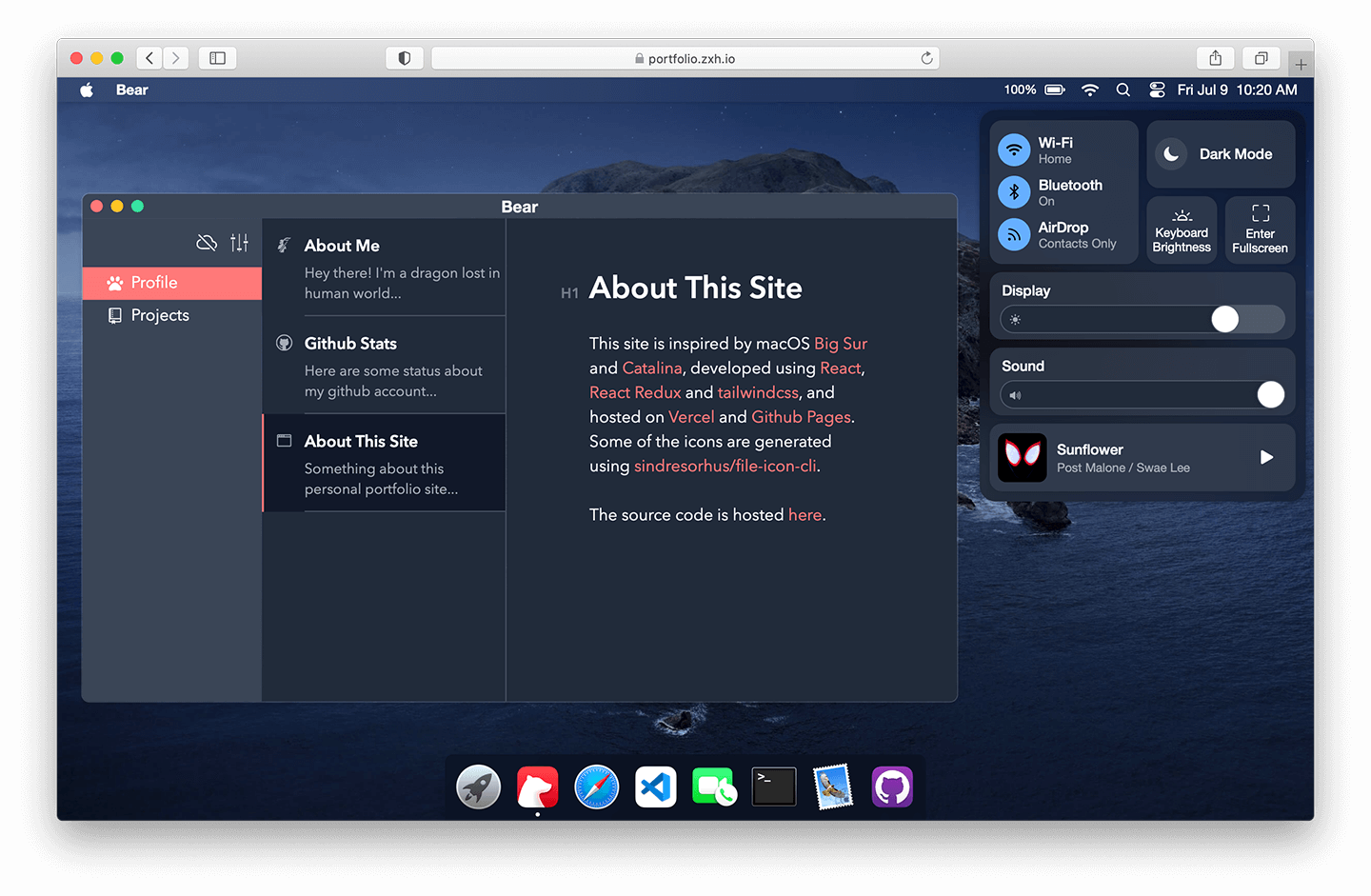Viewport: 1371px width, 896px height.
Task: Click browser show tabs overview icon
Action: click(1261, 58)
